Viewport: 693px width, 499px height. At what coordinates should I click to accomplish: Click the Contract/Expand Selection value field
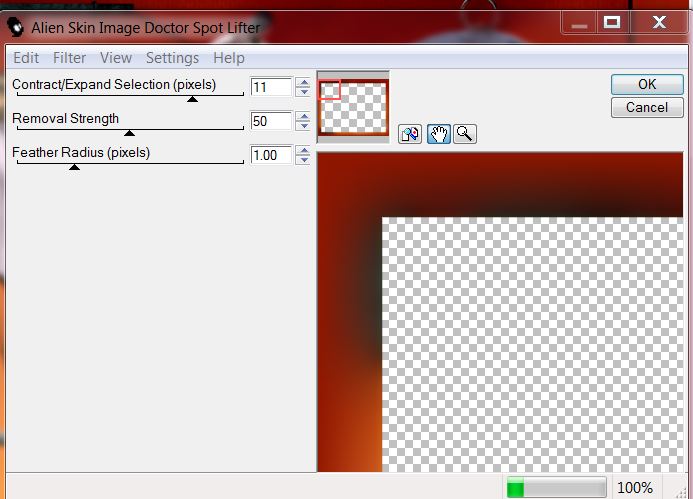click(271, 87)
